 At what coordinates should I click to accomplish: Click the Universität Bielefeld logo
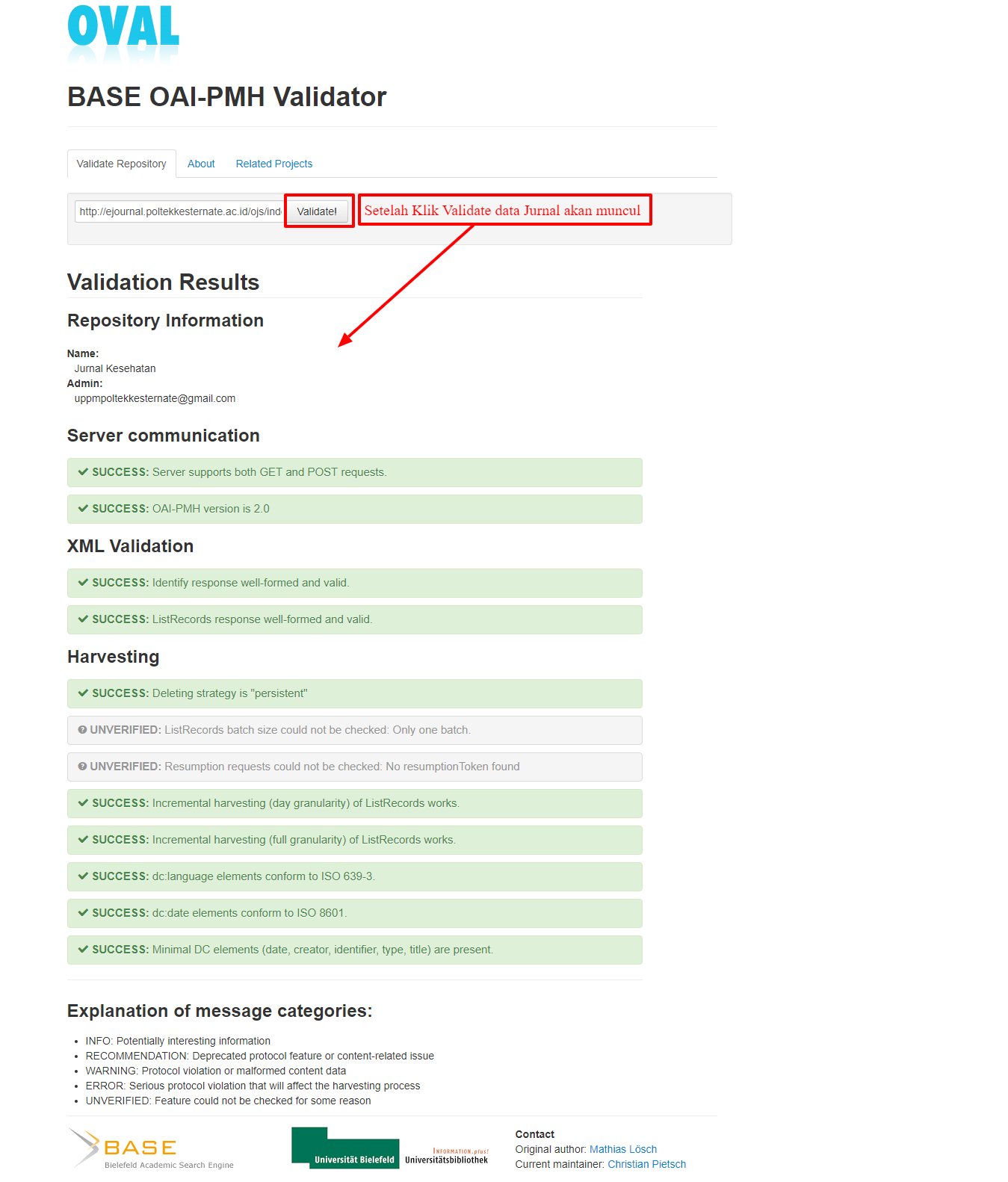[345, 1148]
